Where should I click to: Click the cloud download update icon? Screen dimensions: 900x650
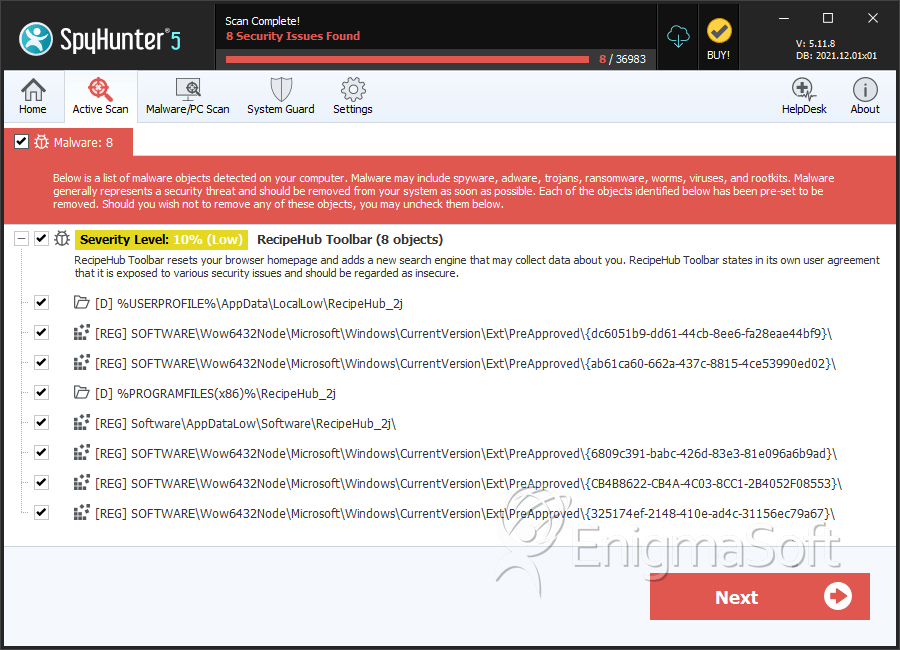pos(678,37)
